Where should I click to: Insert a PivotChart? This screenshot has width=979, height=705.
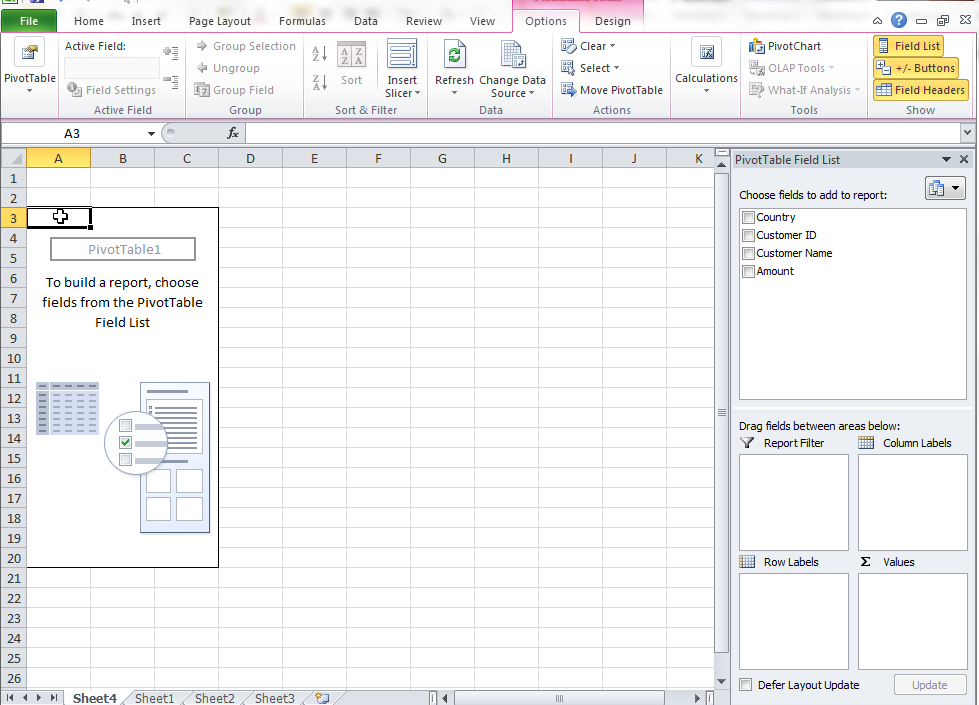[785, 46]
